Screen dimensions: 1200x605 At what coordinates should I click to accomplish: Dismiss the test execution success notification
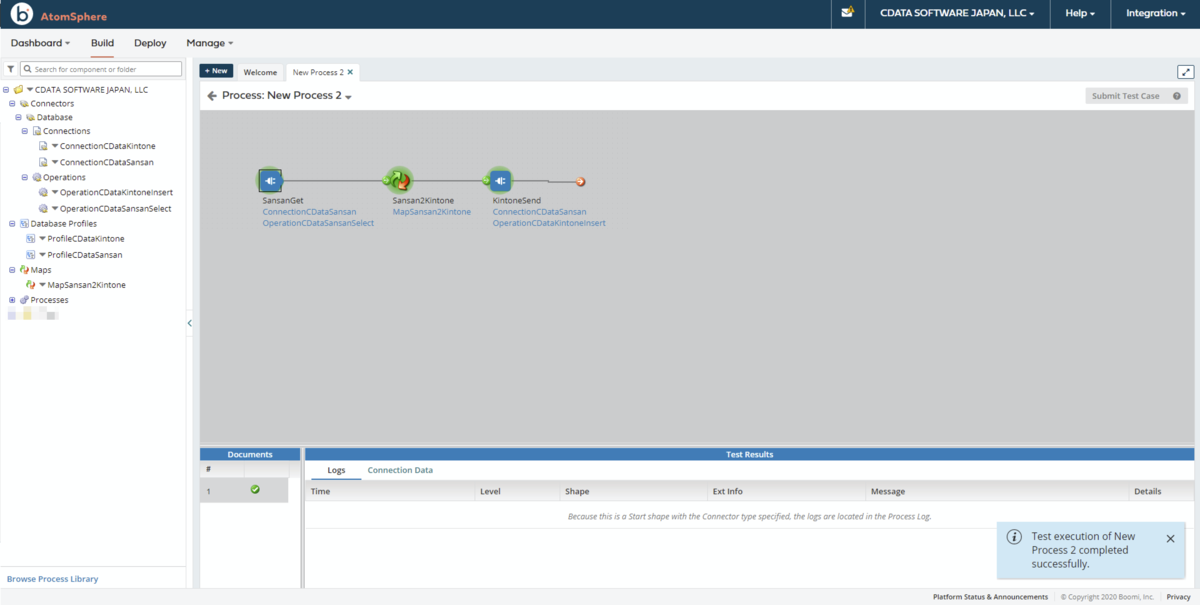1171,539
